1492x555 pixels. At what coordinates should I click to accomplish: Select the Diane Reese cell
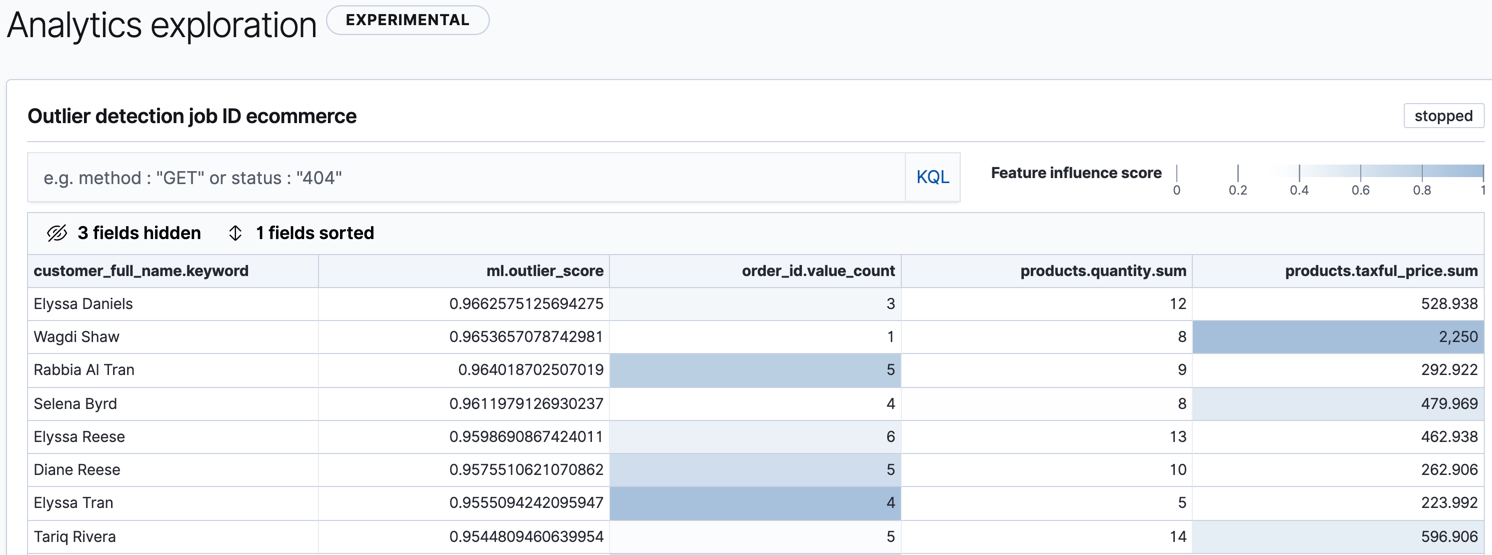173,470
